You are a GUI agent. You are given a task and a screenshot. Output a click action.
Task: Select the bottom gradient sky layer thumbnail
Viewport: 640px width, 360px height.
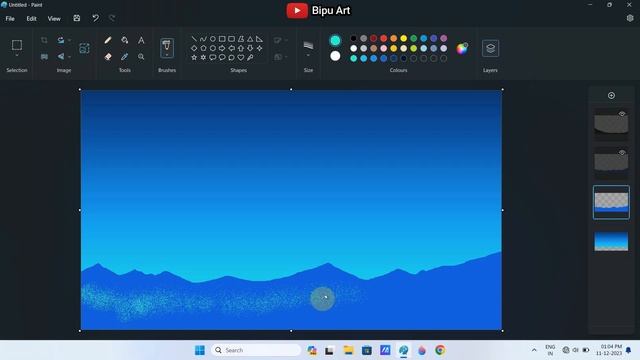pos(611,241)
